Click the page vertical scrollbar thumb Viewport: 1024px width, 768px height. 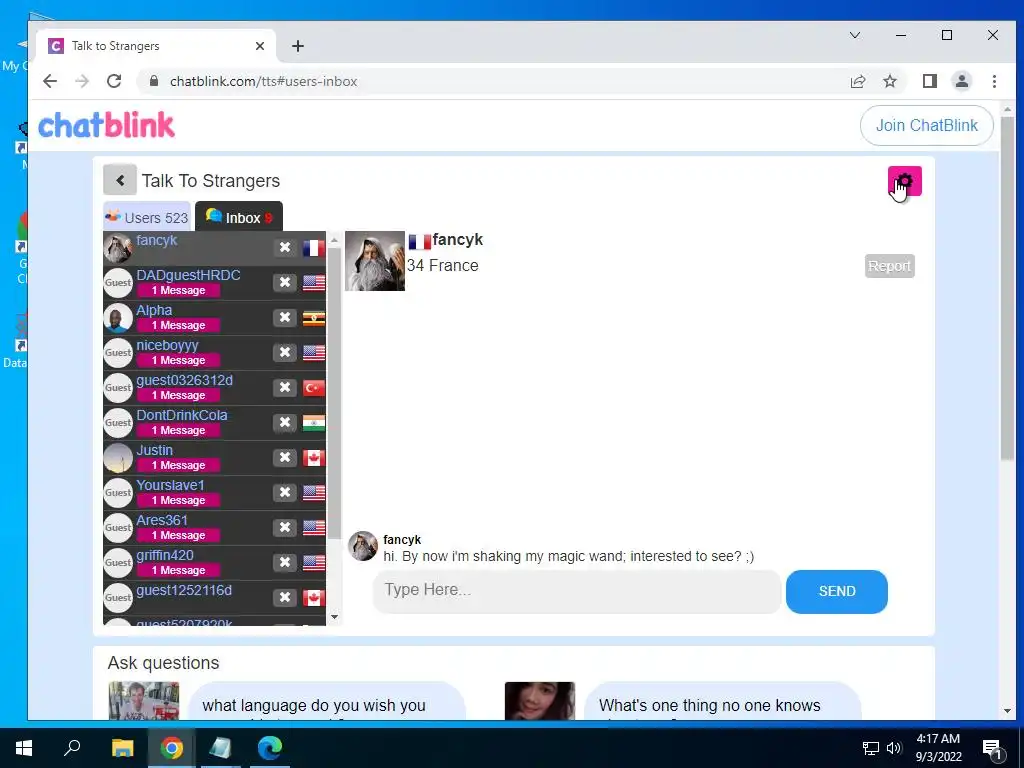(1007, 287)
